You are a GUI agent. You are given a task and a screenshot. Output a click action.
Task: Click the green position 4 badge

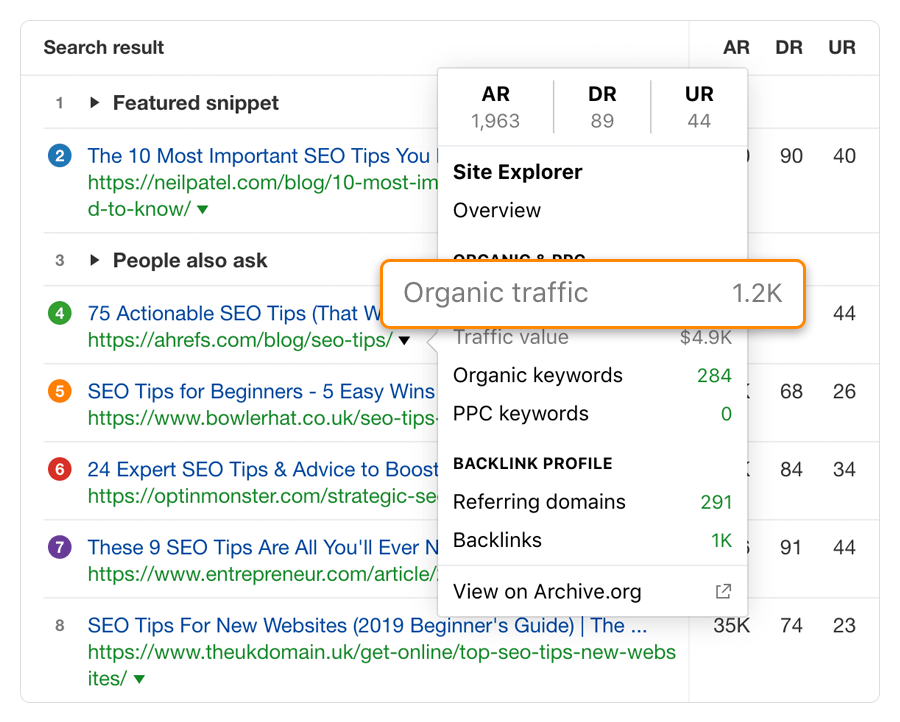(60, 313)
